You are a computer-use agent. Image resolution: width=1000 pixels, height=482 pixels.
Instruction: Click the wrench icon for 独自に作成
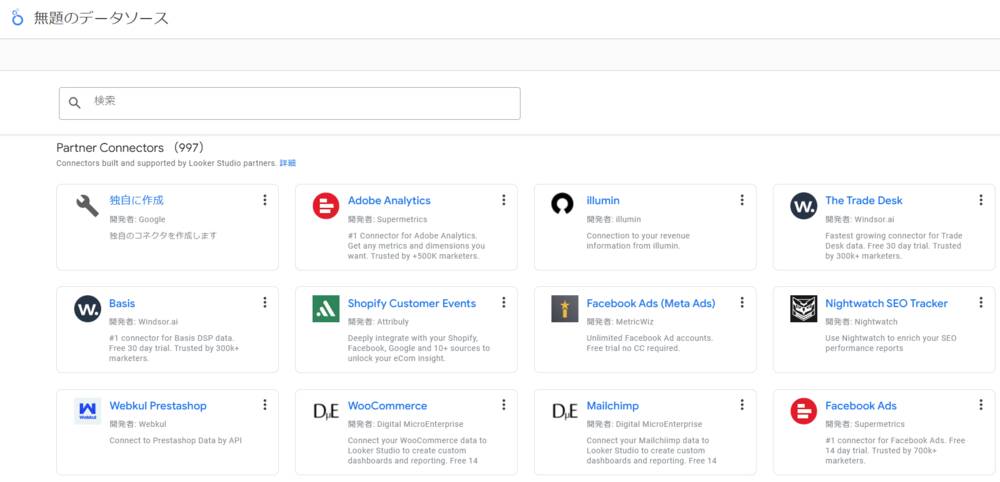point(87,206)
